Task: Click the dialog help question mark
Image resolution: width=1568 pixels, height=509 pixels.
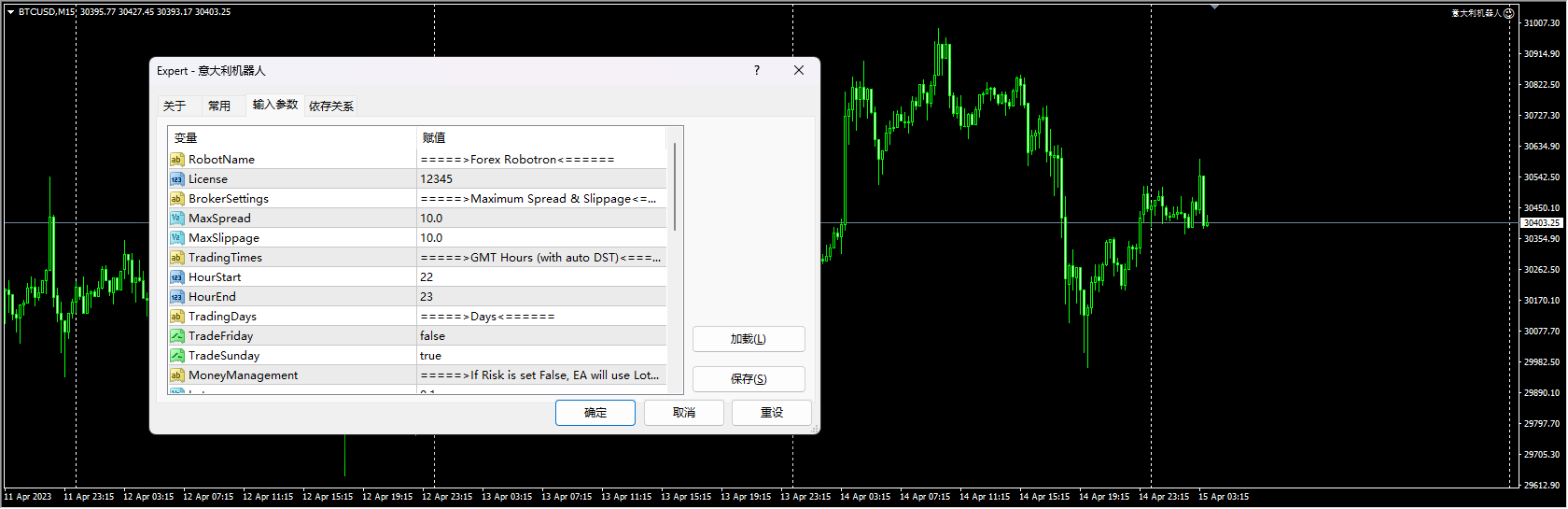Action: click(756, 70)
